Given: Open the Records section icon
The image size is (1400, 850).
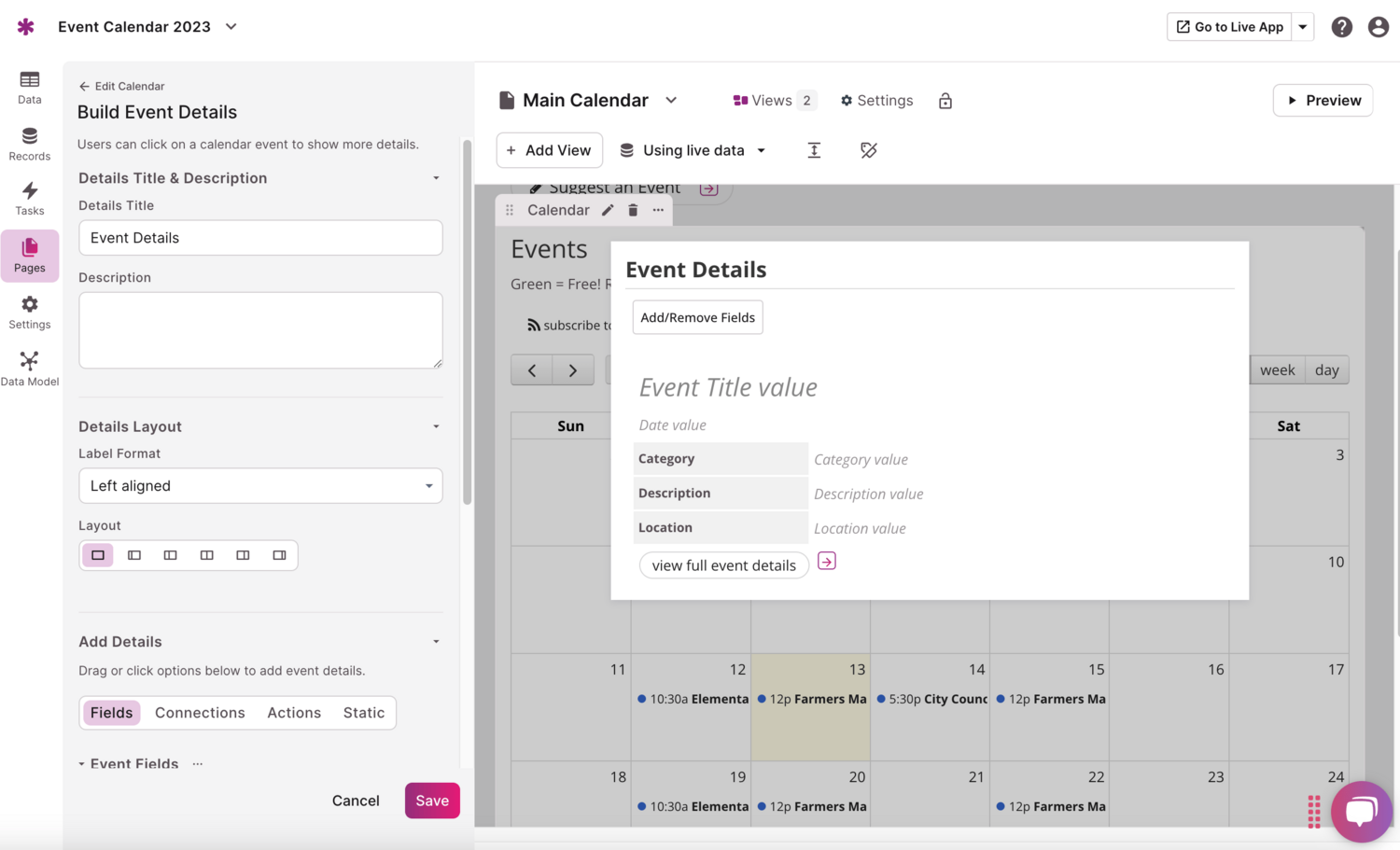Looking at the screenshot, I should (30, 144).
